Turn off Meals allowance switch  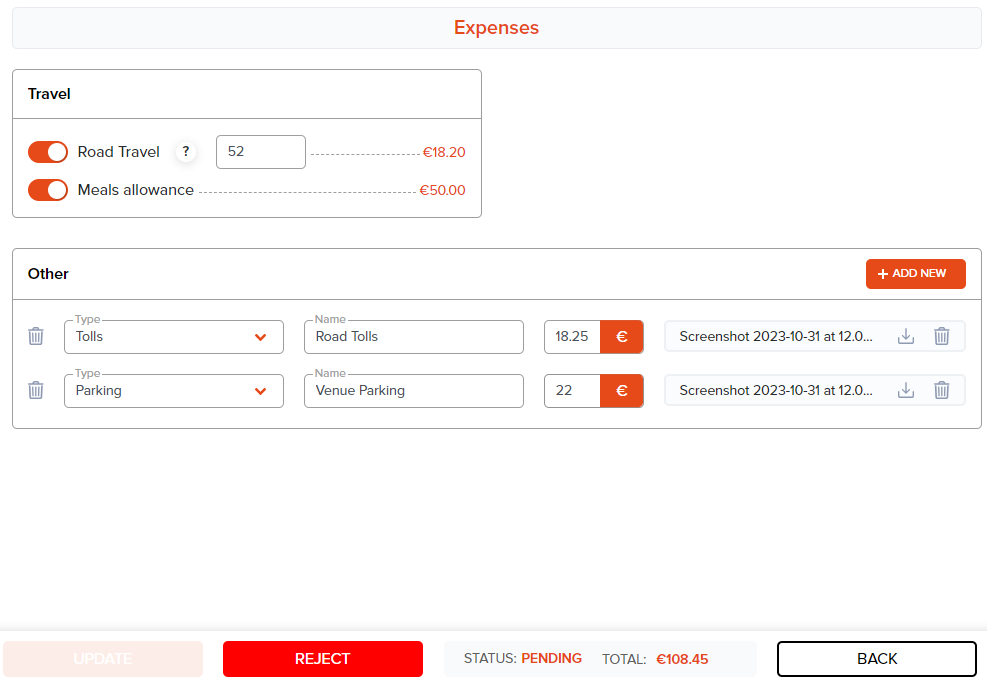click(48, 190)
